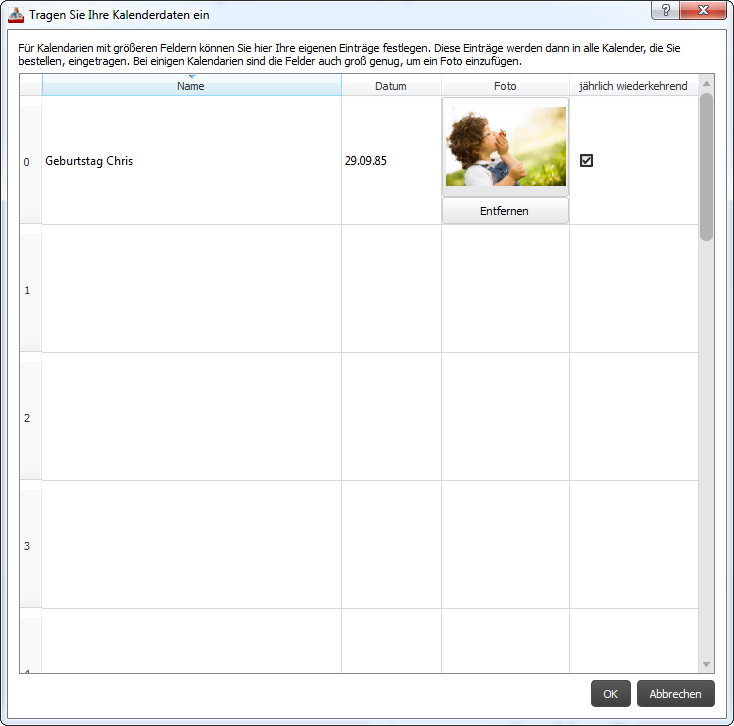734x726 pixels.
Task: Select row header 2
Action: pyautogui.click(x=30, y=417)
